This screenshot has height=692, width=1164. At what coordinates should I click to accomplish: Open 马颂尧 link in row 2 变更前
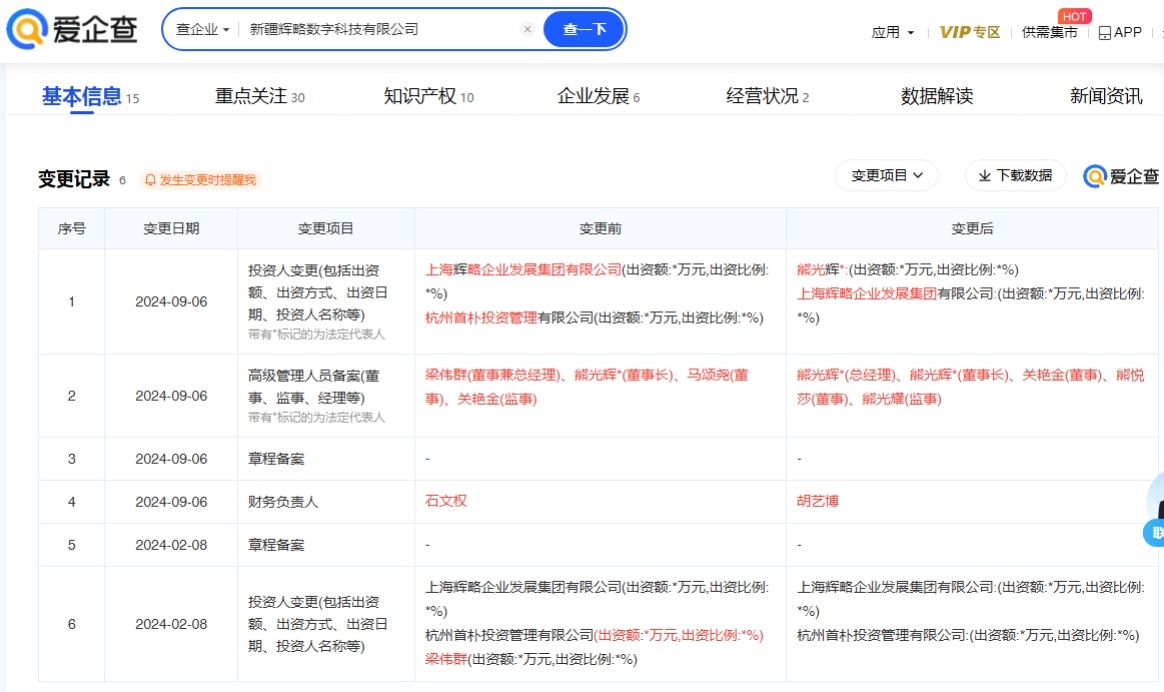pos(707,375)
